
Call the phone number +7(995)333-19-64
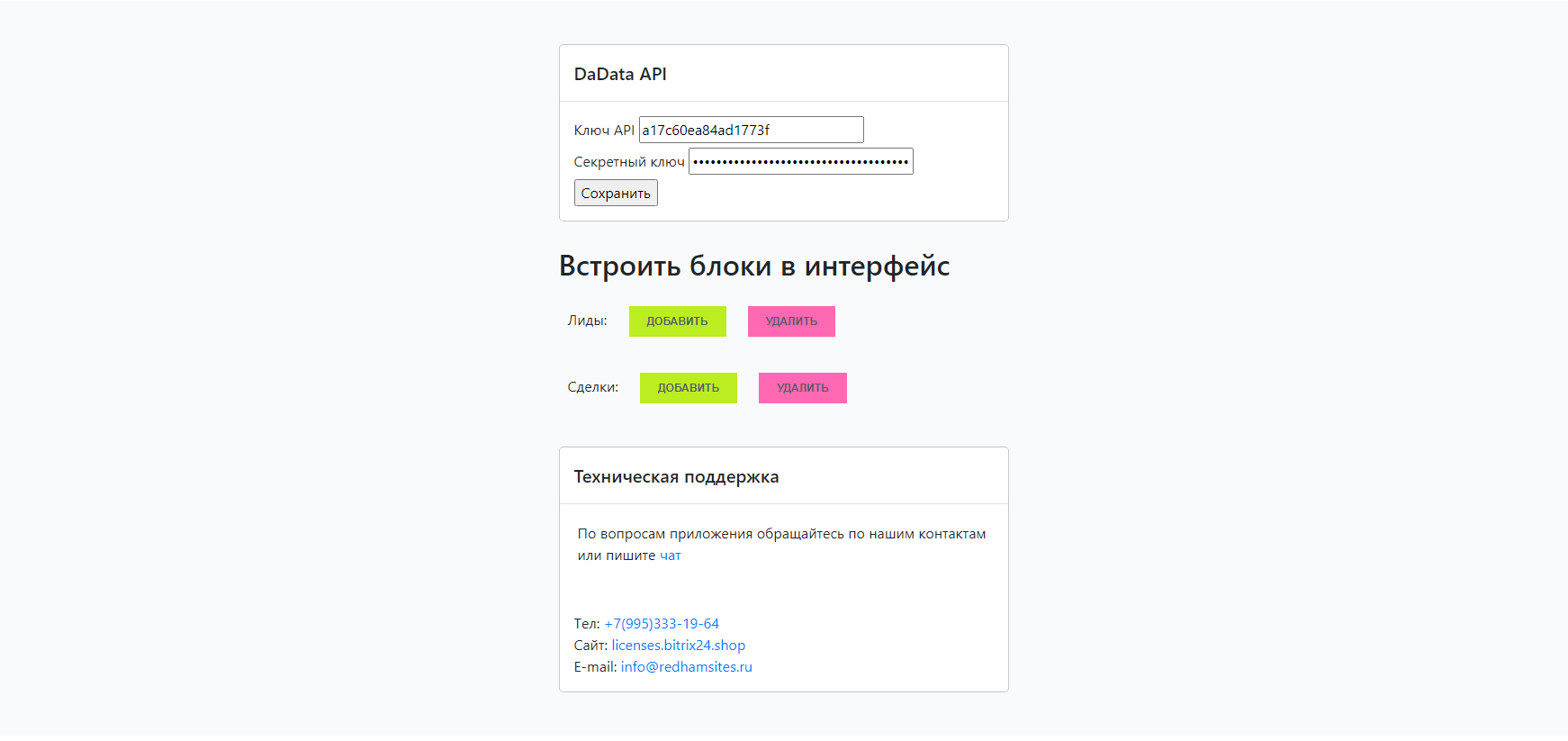point(662,624)
